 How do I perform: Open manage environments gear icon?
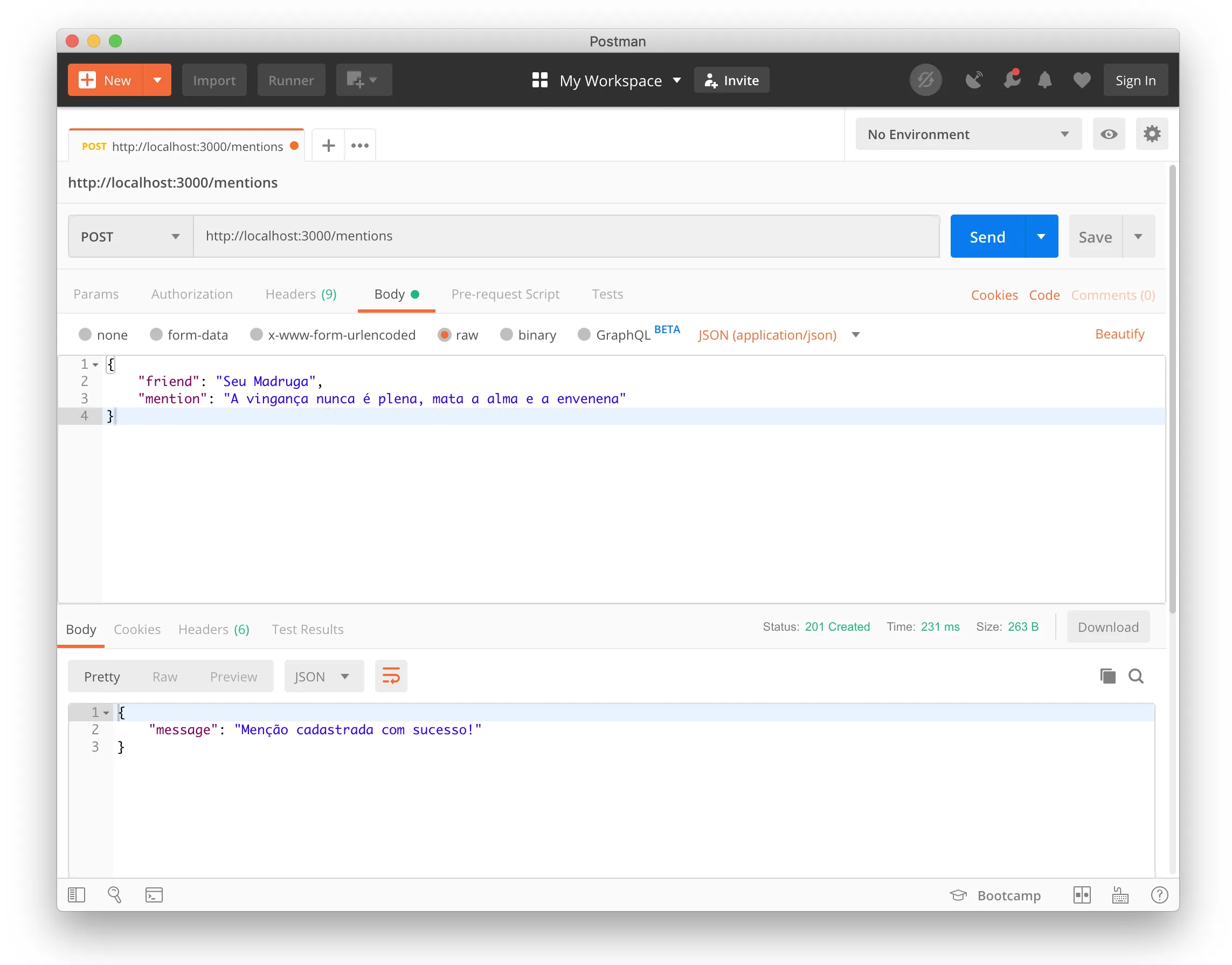[x=1151, y=134]
